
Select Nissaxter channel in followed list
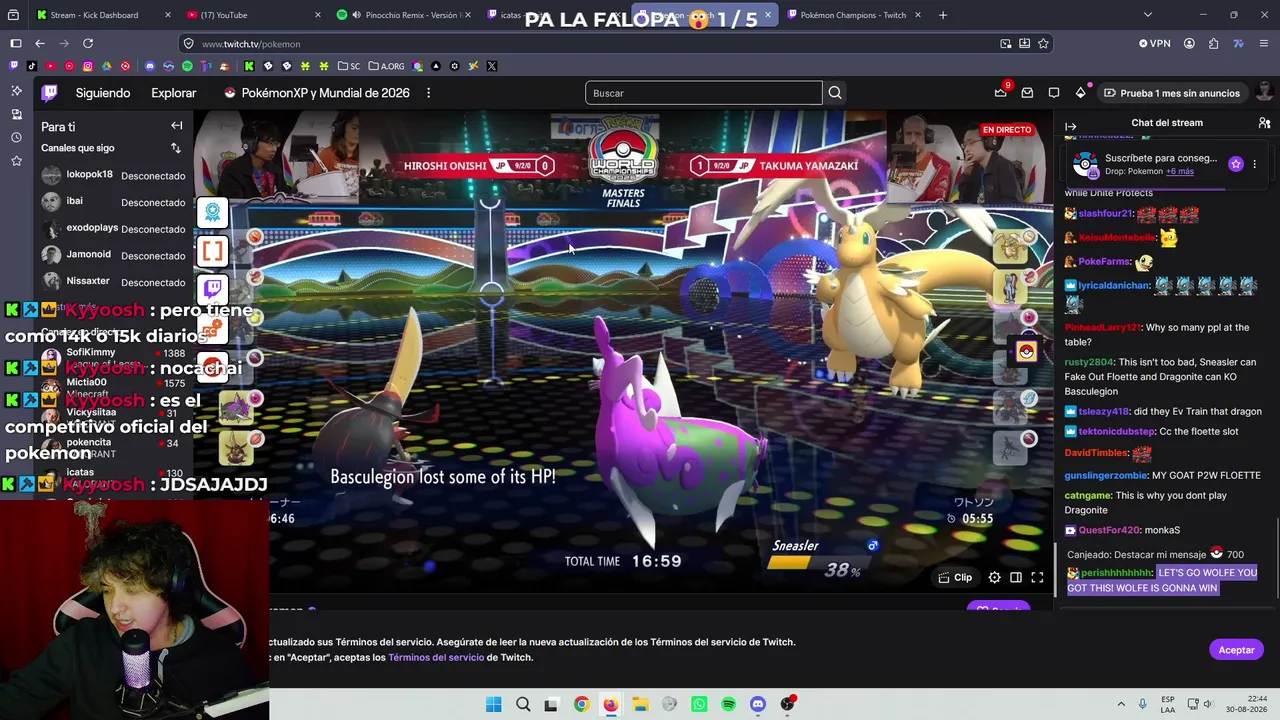coord(113,282)
